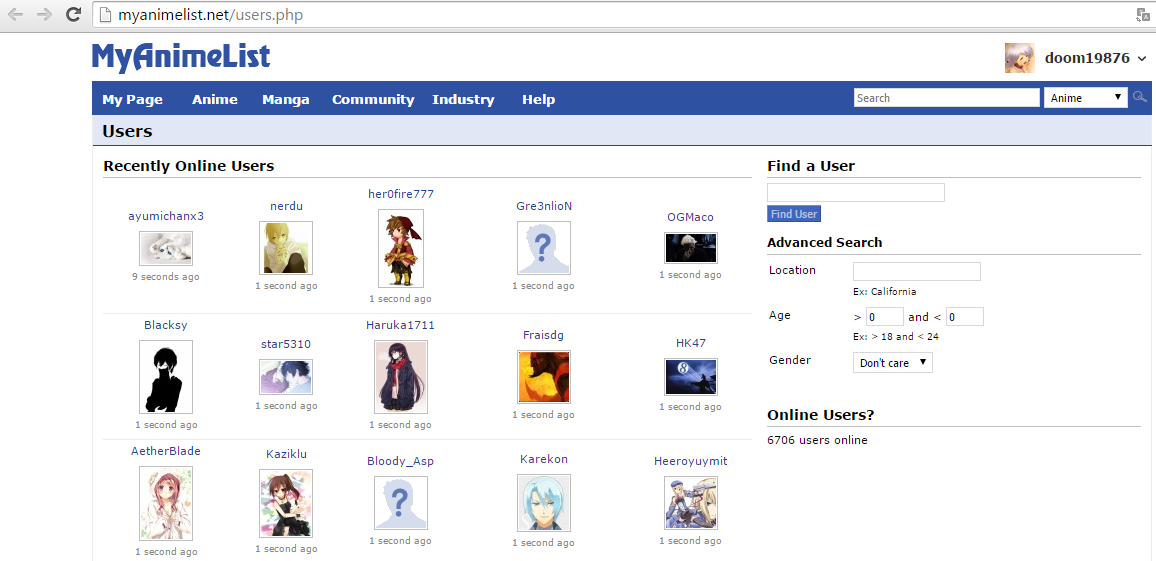Click the '6706 users online' text
The height and width of the screenshot is (561, 1156).
tap(817, 440)
